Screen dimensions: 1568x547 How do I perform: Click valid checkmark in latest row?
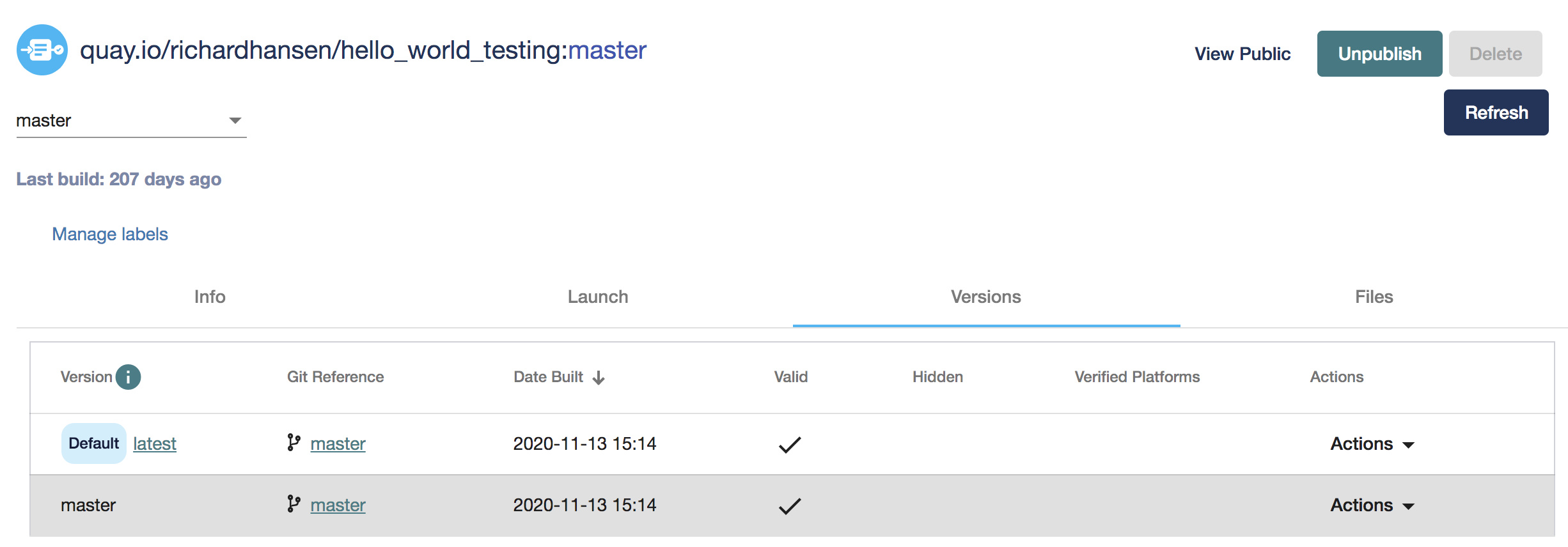click(790, 444)
